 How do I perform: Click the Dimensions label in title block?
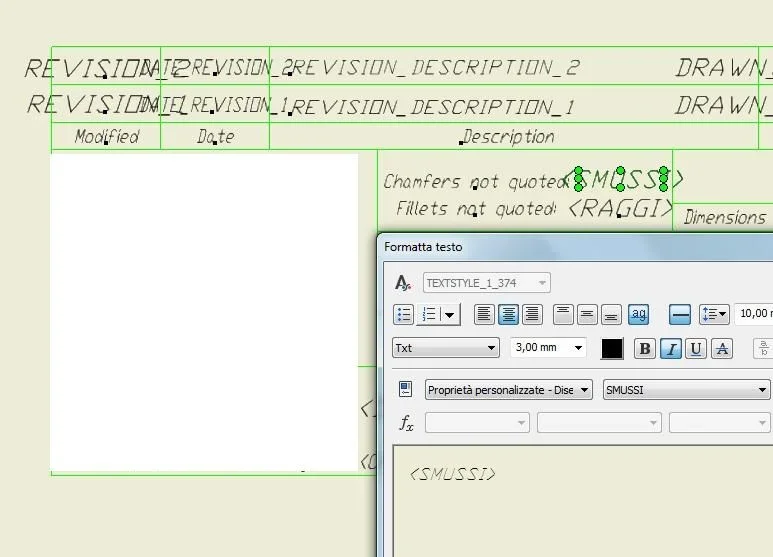pyautogui.click(x=725, y=217)
